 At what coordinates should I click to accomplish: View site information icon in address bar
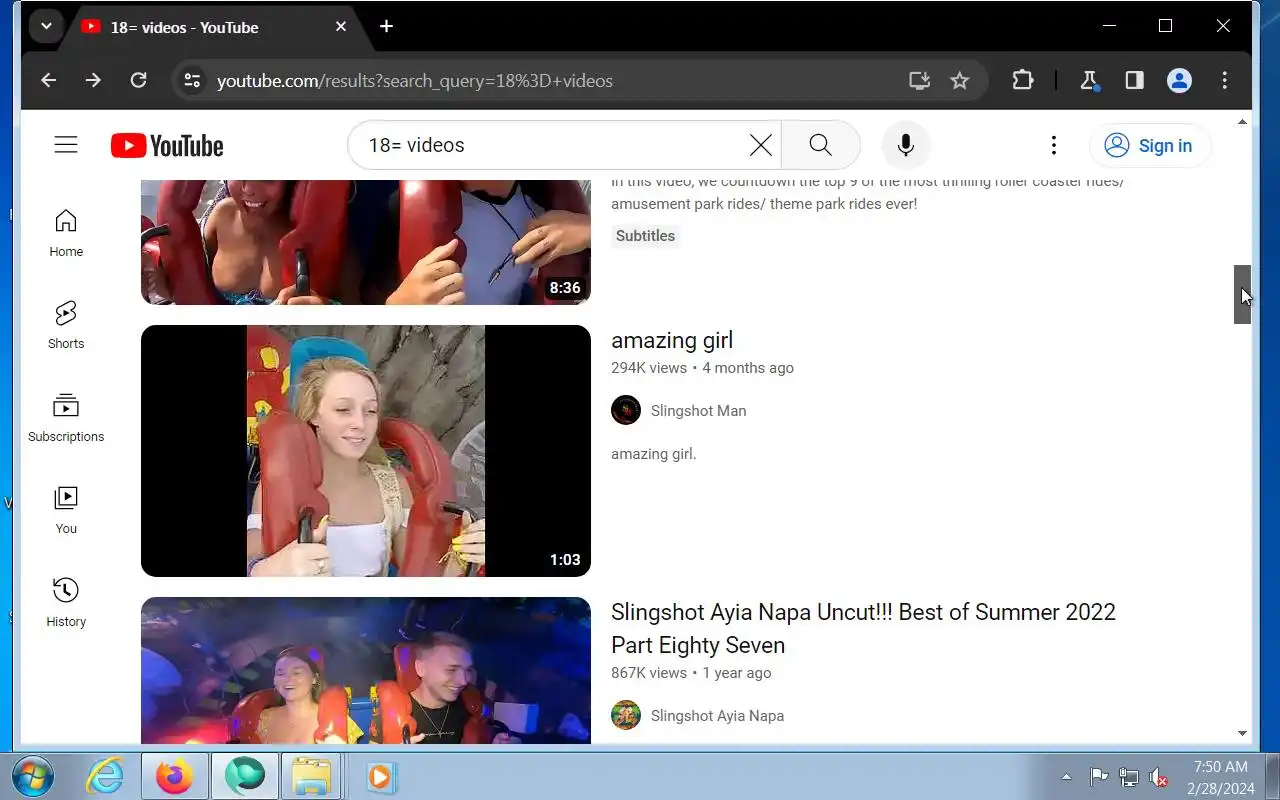coord(192,80)
